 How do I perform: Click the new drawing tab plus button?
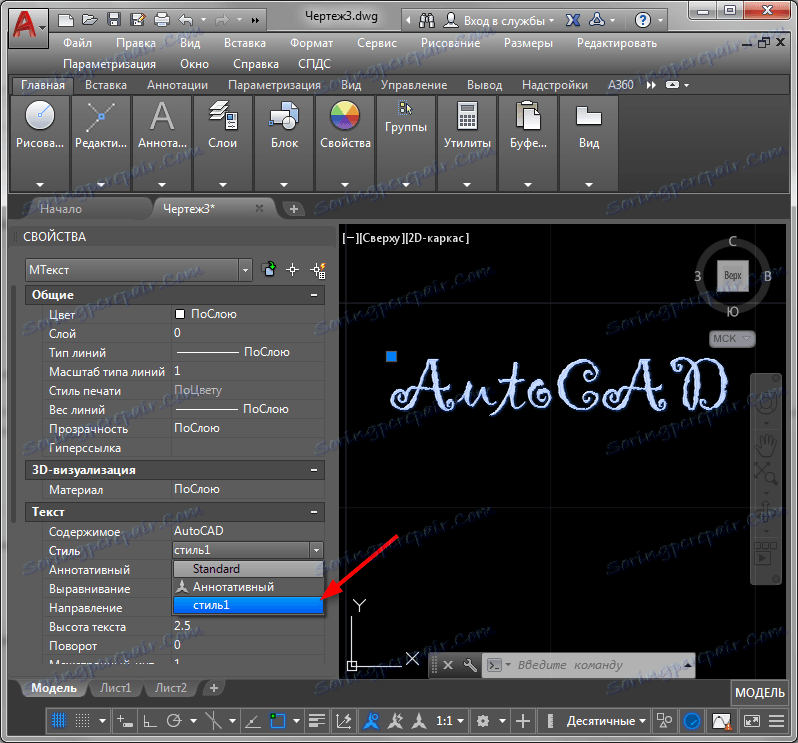point(294,209)
